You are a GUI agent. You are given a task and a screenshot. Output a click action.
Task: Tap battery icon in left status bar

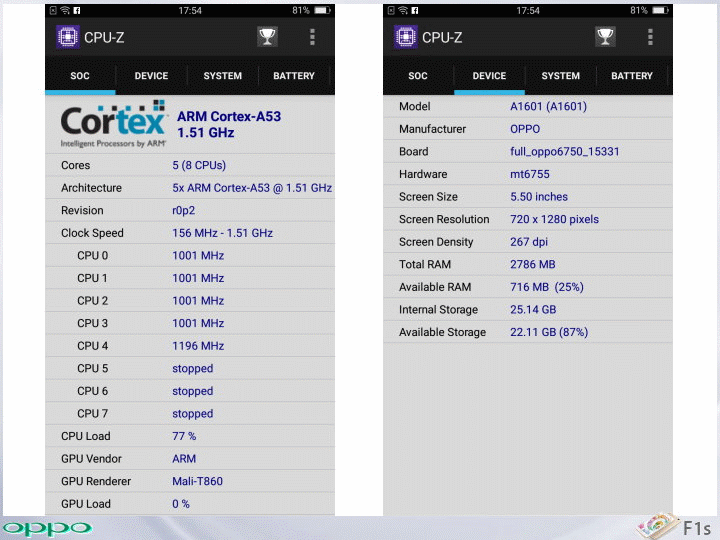pos(322,10)
